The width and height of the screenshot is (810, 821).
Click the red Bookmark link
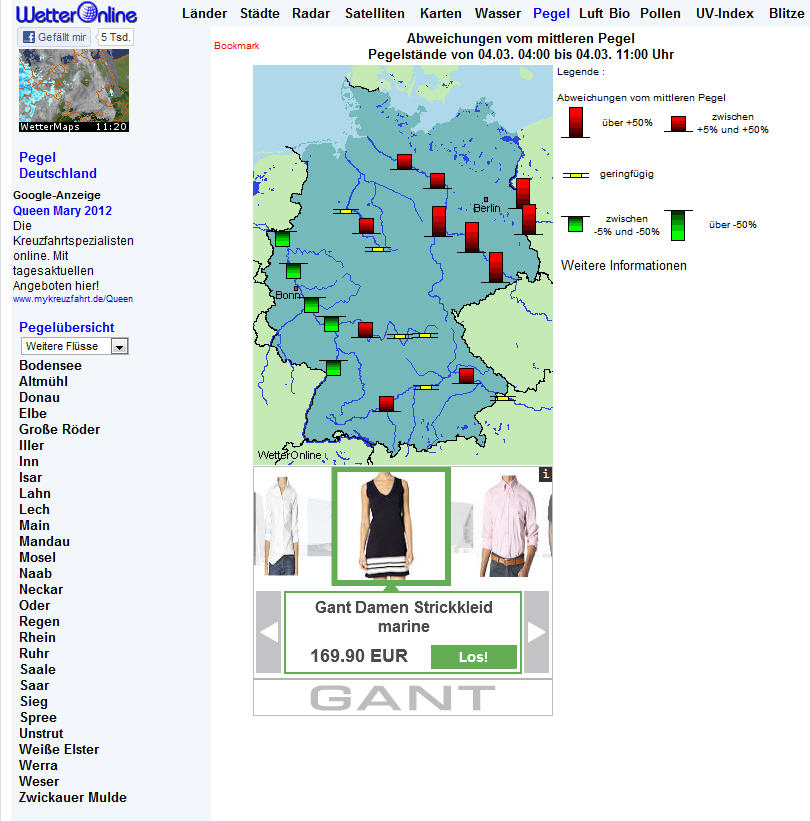pos(236,46)
